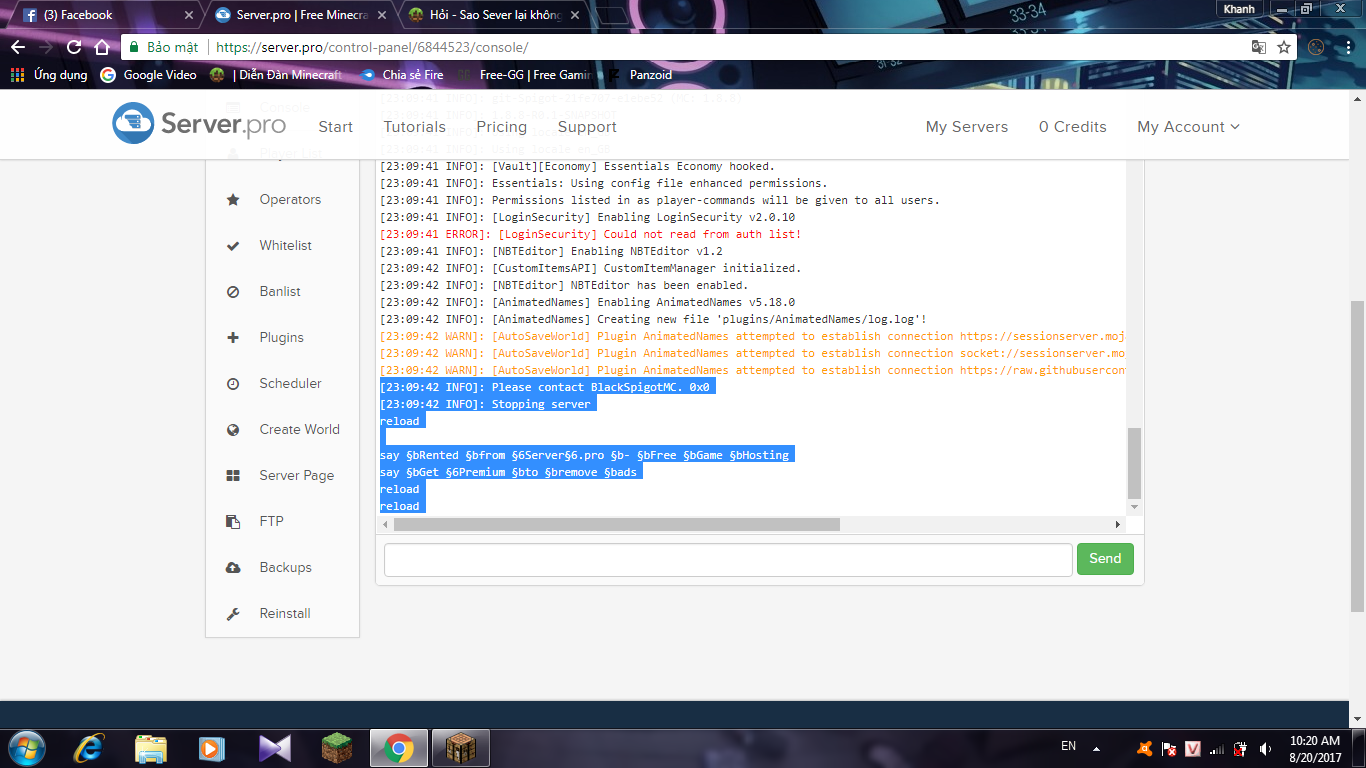Click the green Send button
Screen dimensions: 1366x768
(1105, 559)
